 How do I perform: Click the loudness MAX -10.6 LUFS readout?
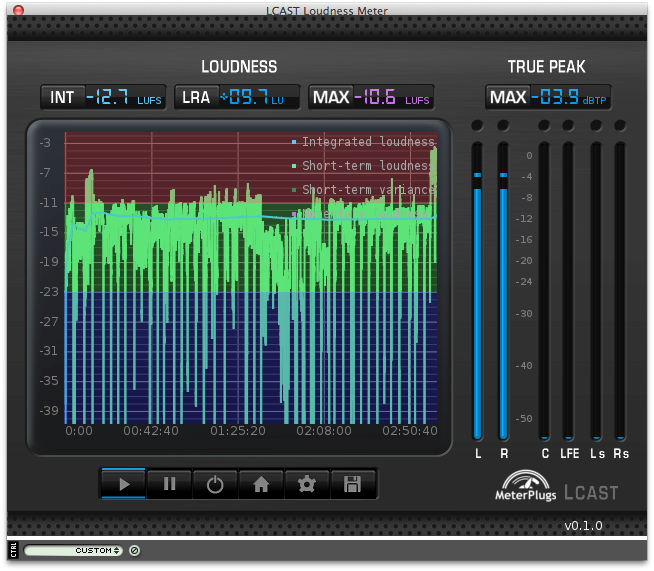tap(371, 98)
